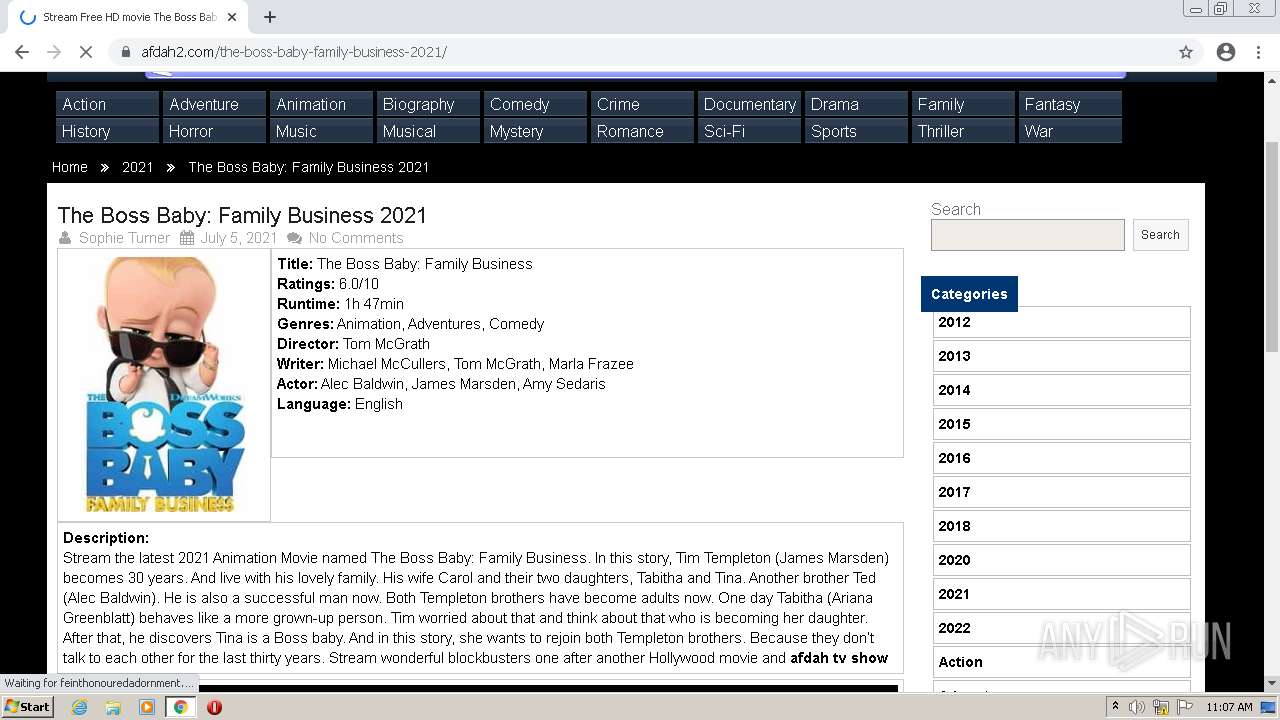This screenshot has width=1280, height=720.
Task: Open the Chrome taskbar icon
Action: [181, 707]
